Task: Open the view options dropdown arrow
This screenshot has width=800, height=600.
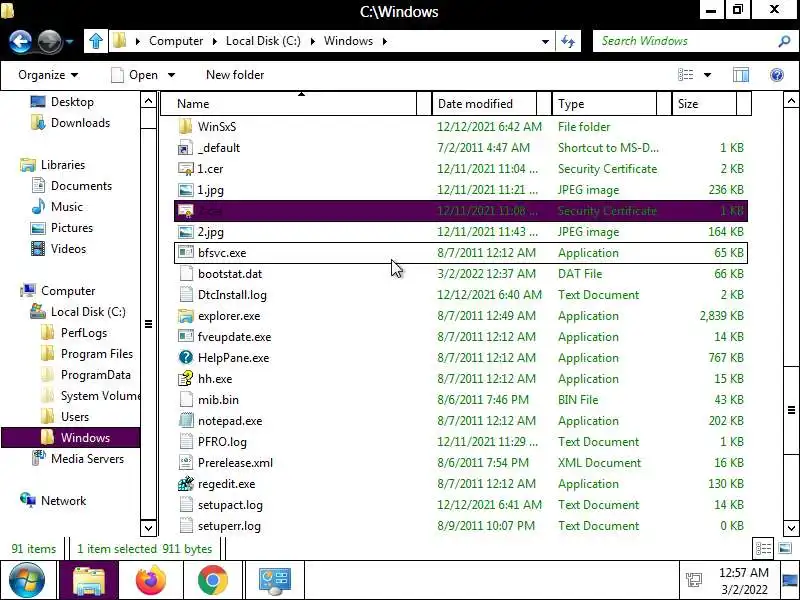Action: (x=707, y=75)
